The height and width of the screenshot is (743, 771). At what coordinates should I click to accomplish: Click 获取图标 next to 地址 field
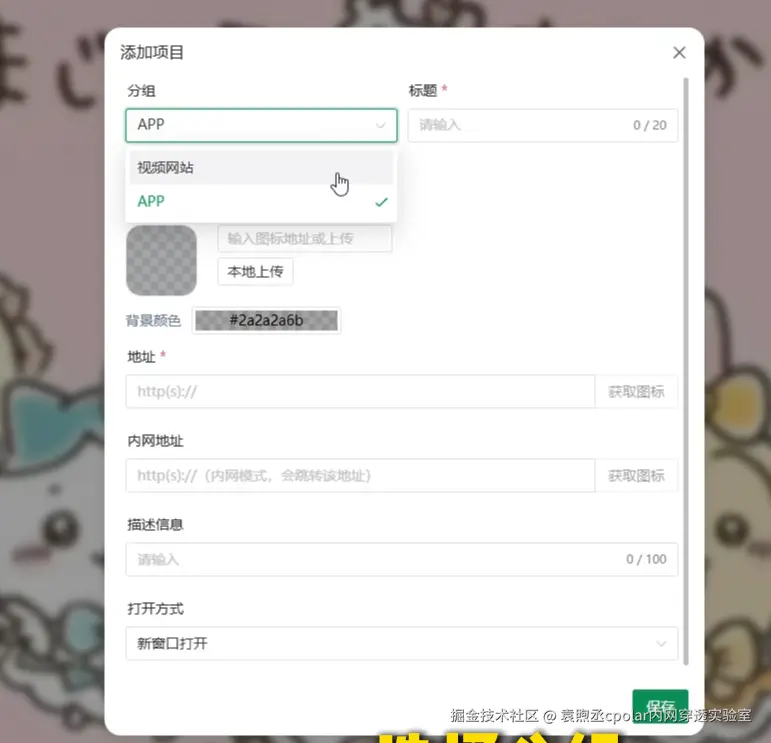pyautogui.click(x=636, y=392)
